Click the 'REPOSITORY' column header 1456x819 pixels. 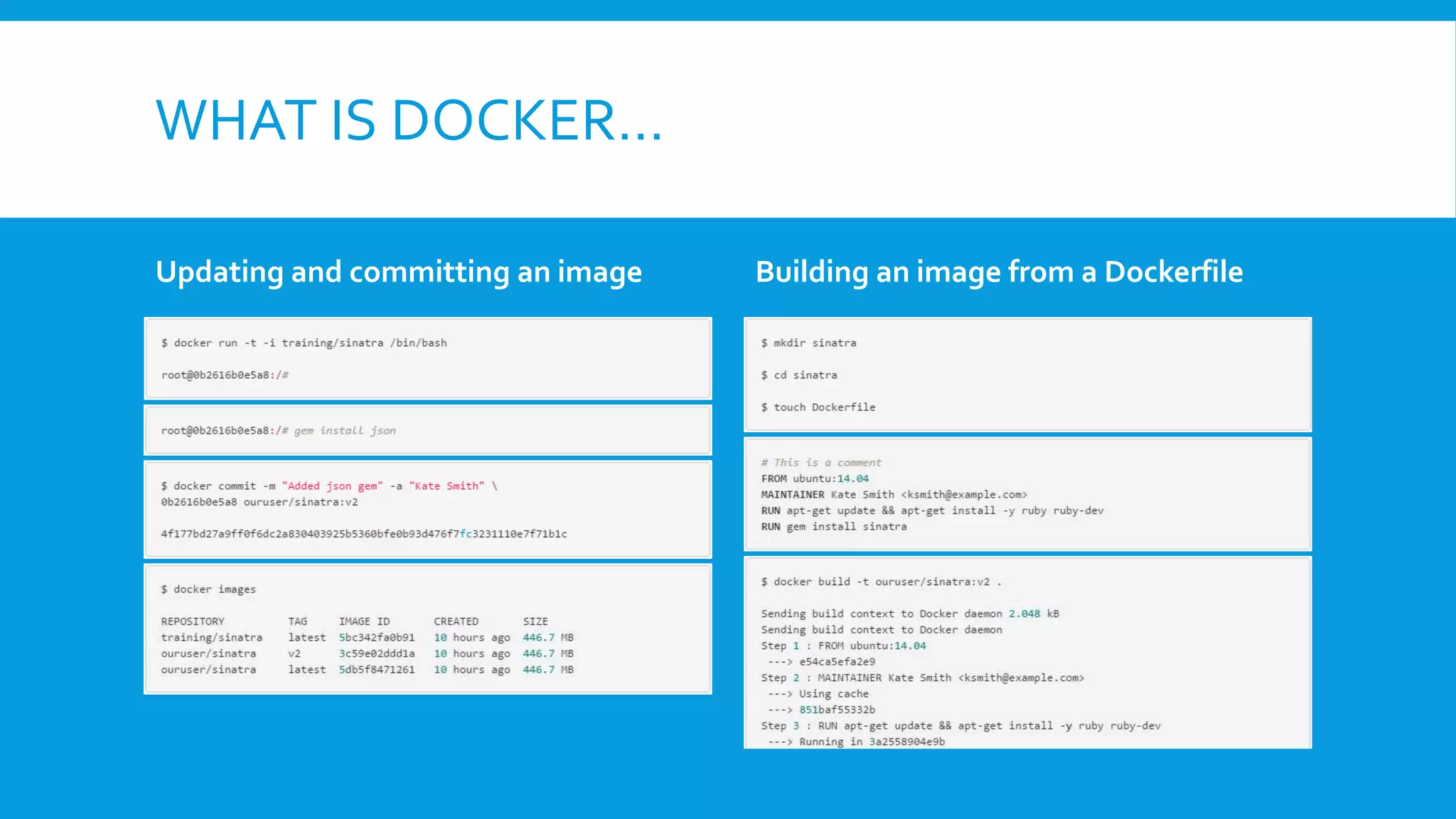[193, 621]
